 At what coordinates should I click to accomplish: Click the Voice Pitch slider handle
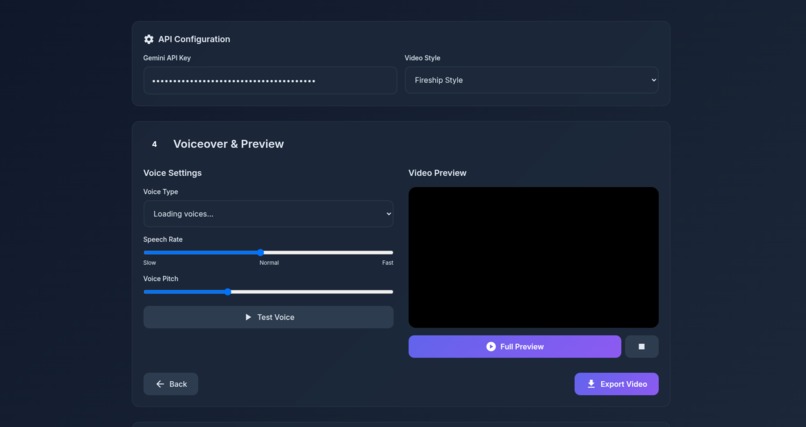tap(228, 292)
